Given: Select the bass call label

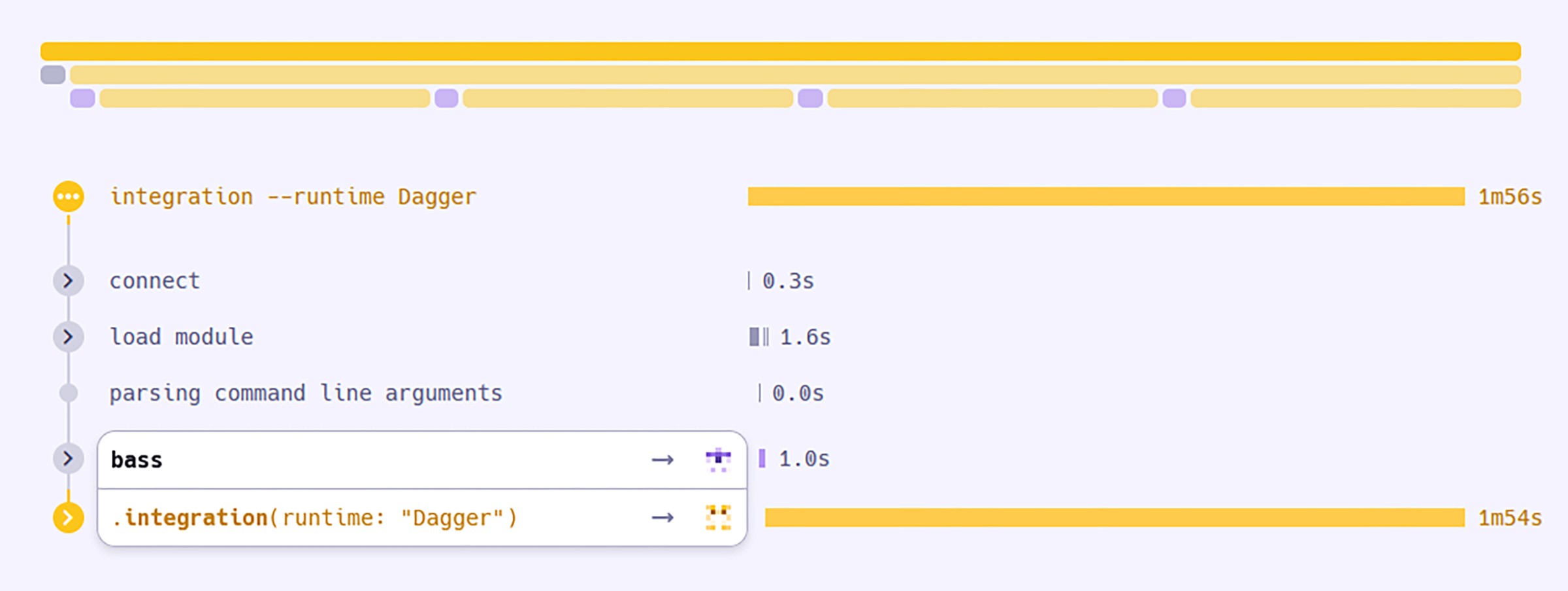Looking at the screenshot, I should [137, 460].
